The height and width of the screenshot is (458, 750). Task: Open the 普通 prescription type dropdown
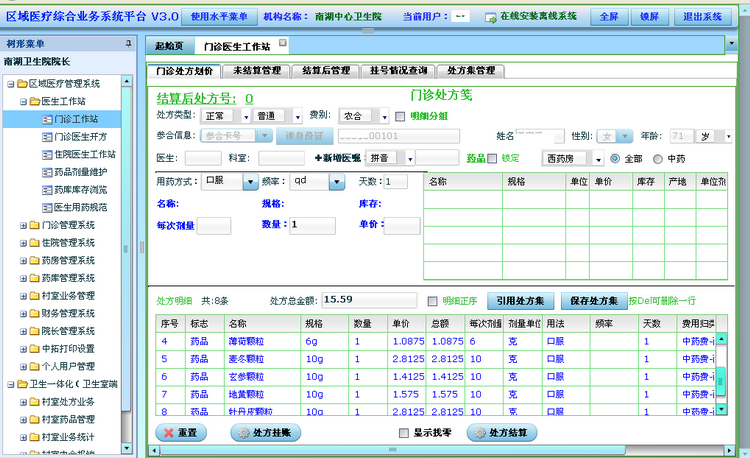pos(297,116)
